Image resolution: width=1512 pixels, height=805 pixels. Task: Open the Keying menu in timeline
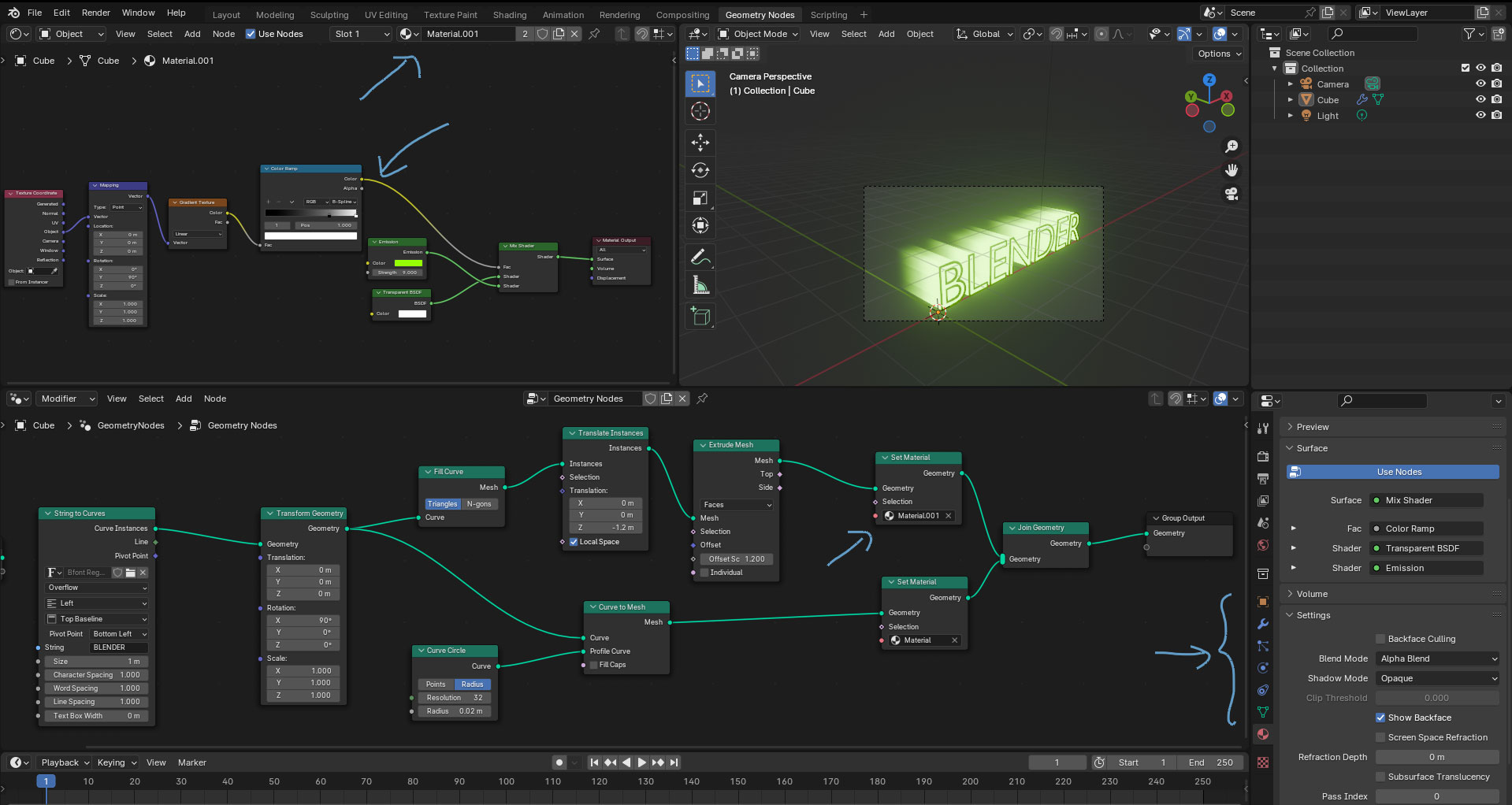click(x=117, y=762)
